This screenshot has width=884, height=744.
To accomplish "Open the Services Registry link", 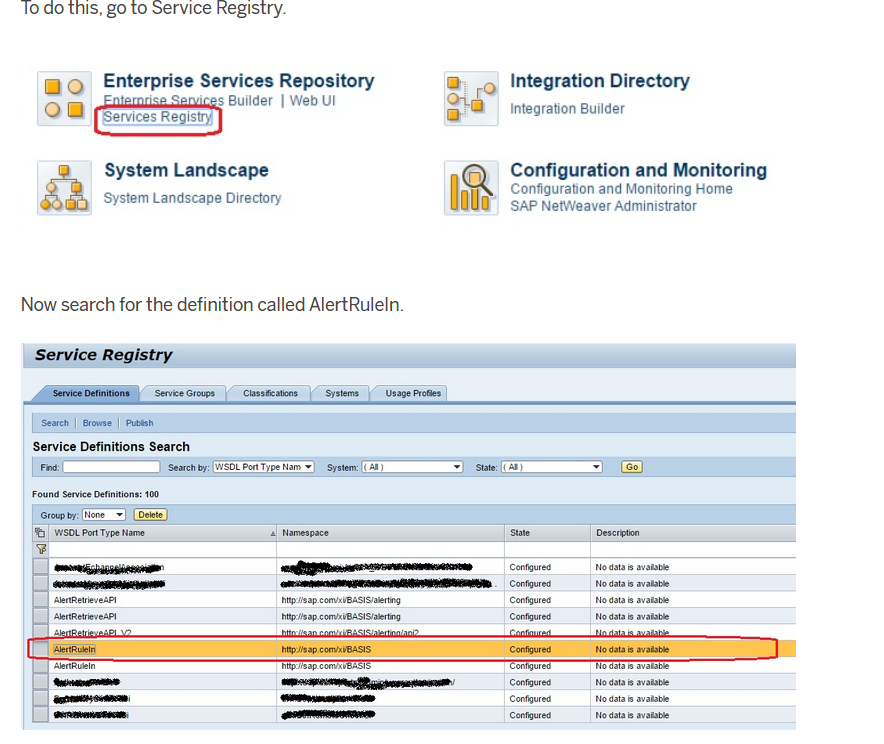I will (157, 117).
